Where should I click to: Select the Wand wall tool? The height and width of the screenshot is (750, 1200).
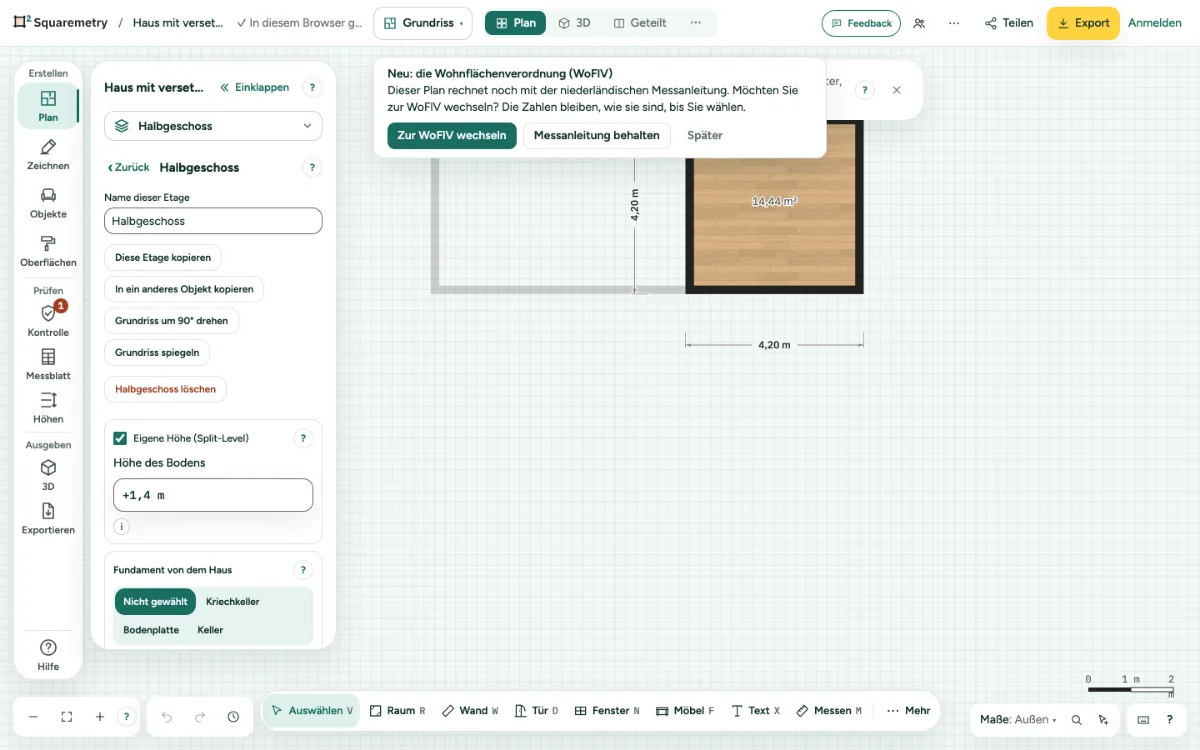coord(470,711)
